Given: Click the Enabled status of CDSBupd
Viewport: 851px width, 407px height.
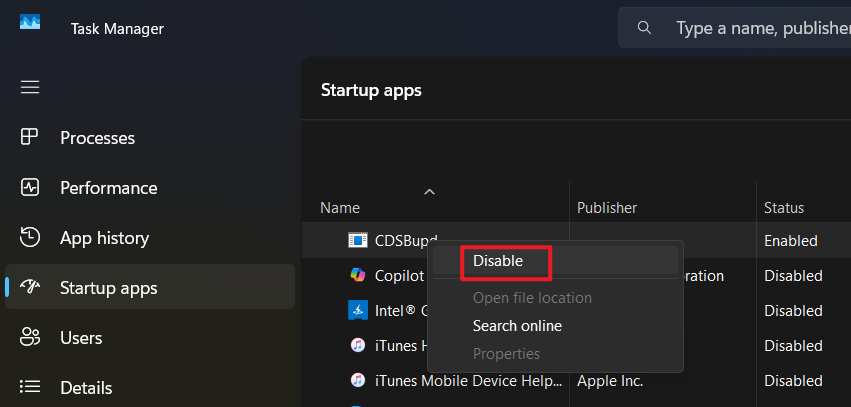Looking at the screenshot, I should [x=791, y=240].
